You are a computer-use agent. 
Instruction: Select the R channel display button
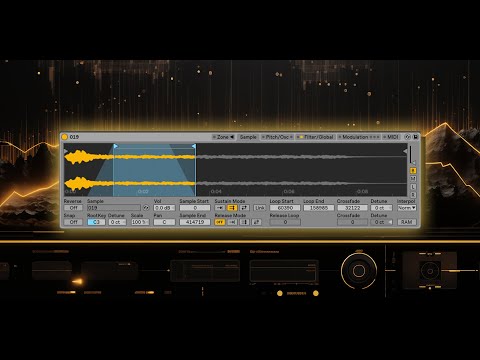[413, 194]
